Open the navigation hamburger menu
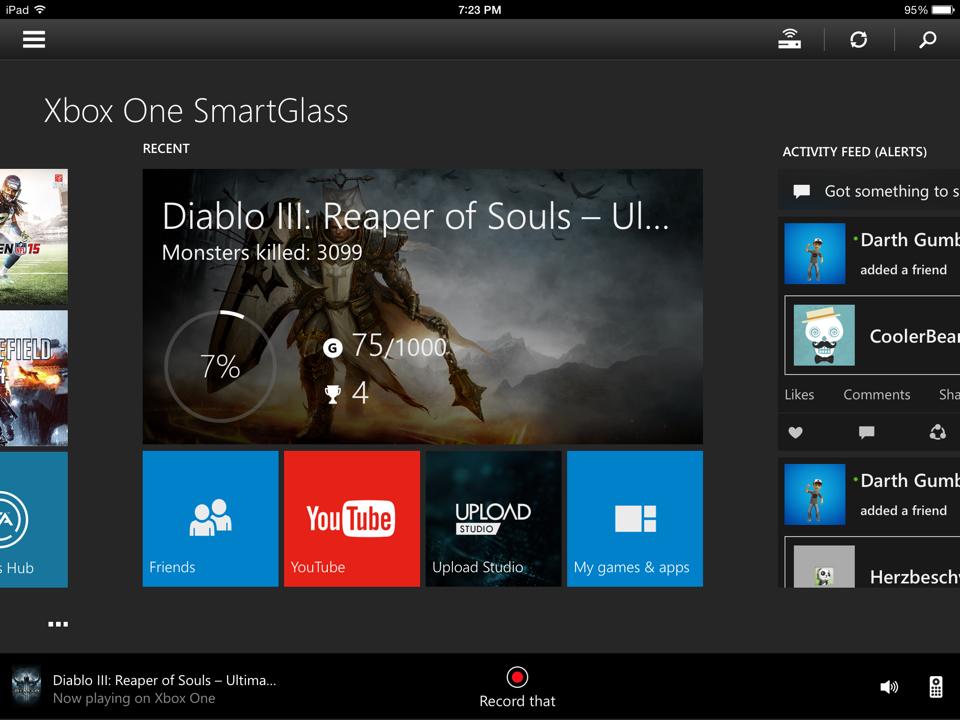 [33, 40]
